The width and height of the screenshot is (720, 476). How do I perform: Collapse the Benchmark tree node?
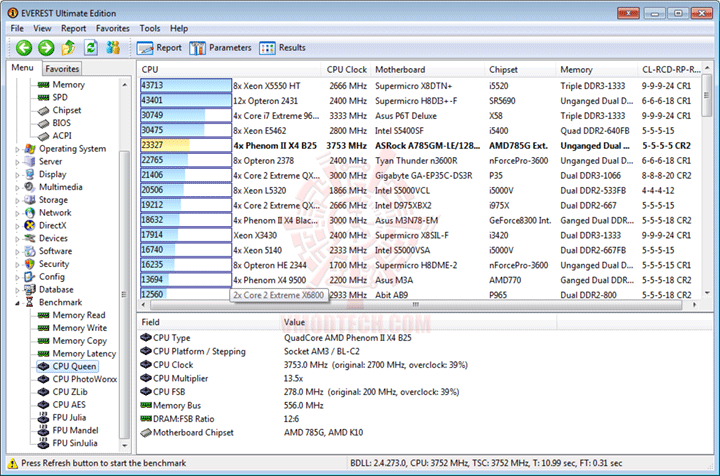click(17, 303)
